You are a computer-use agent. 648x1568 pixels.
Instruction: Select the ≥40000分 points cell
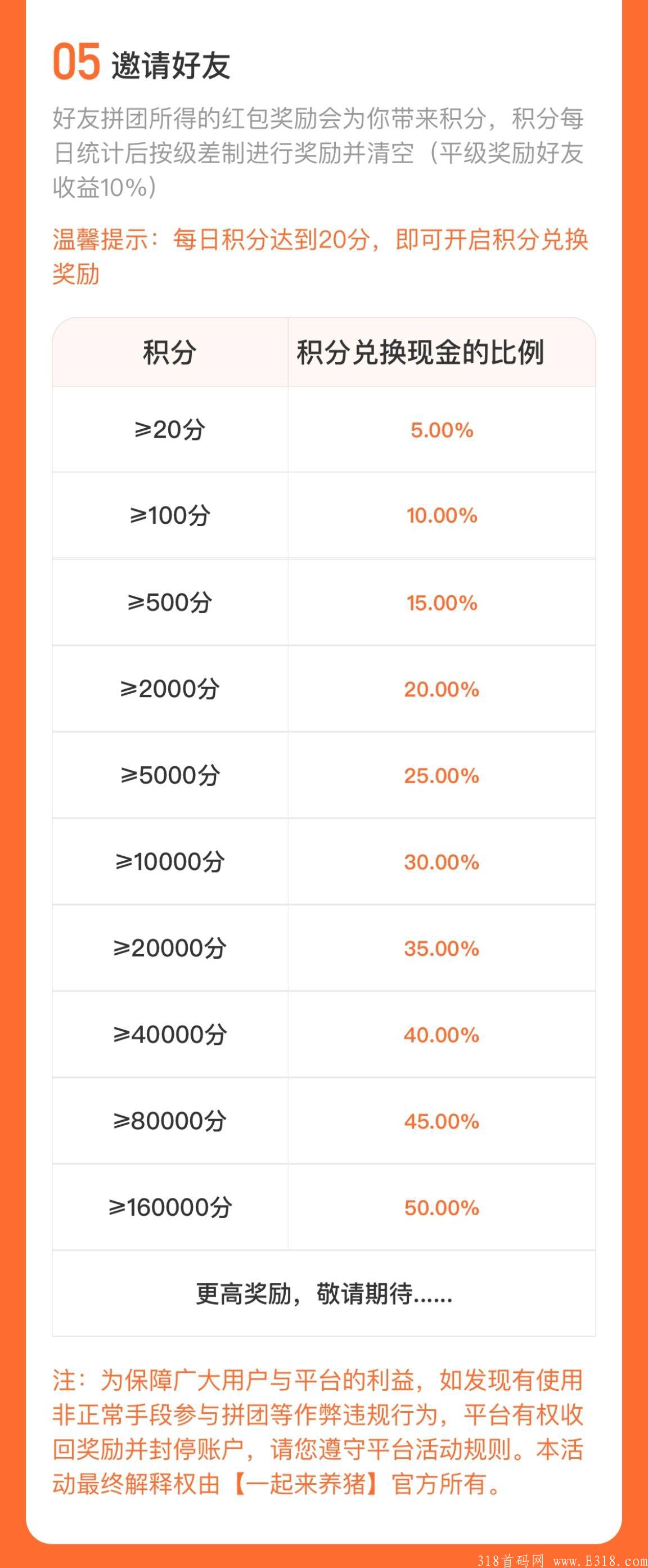(x=170, y=1035)
